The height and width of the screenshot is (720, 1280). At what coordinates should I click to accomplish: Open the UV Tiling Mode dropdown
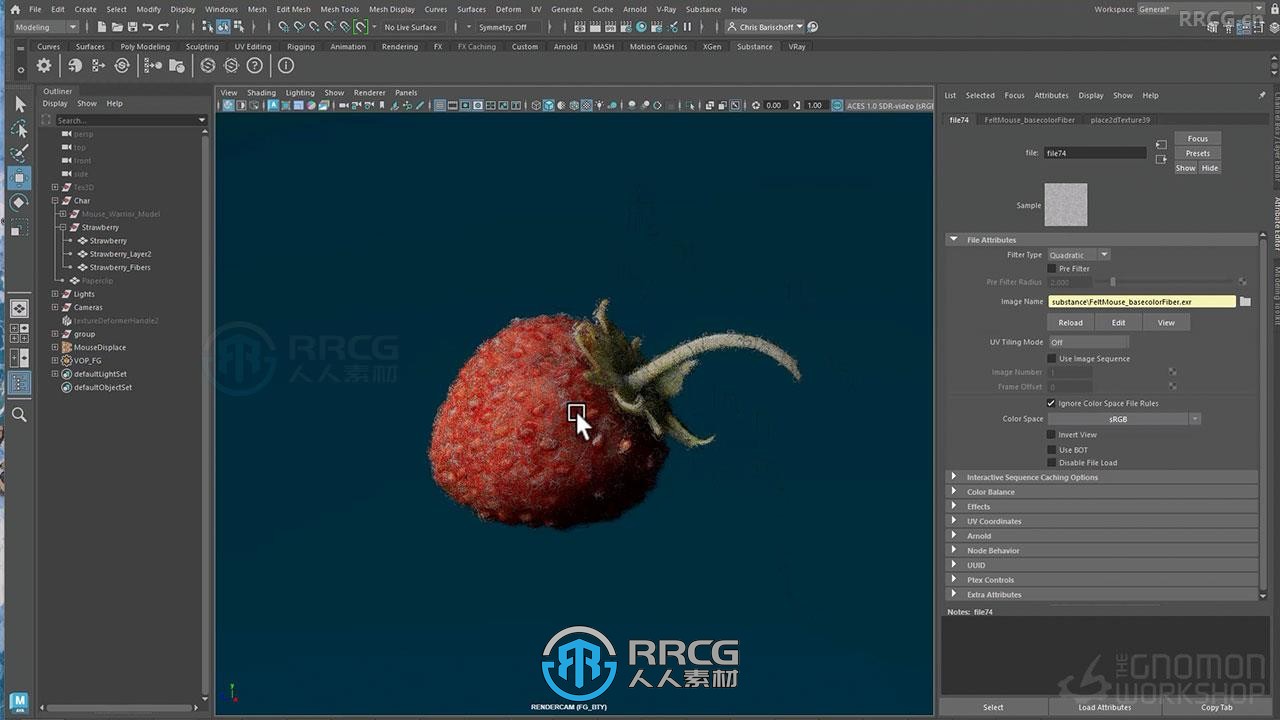pos(1087,342)
